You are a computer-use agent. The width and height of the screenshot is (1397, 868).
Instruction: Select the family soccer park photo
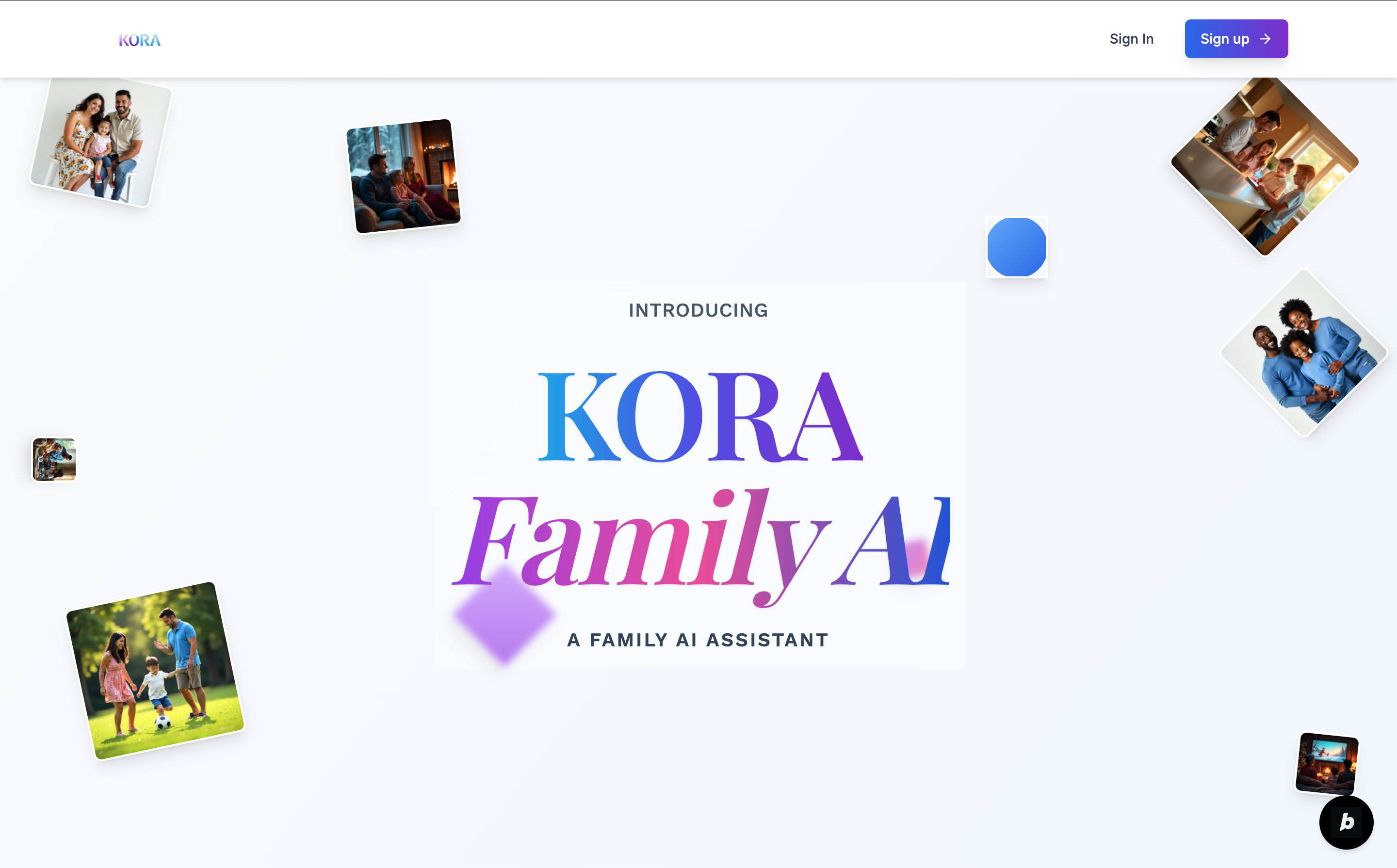155,671
